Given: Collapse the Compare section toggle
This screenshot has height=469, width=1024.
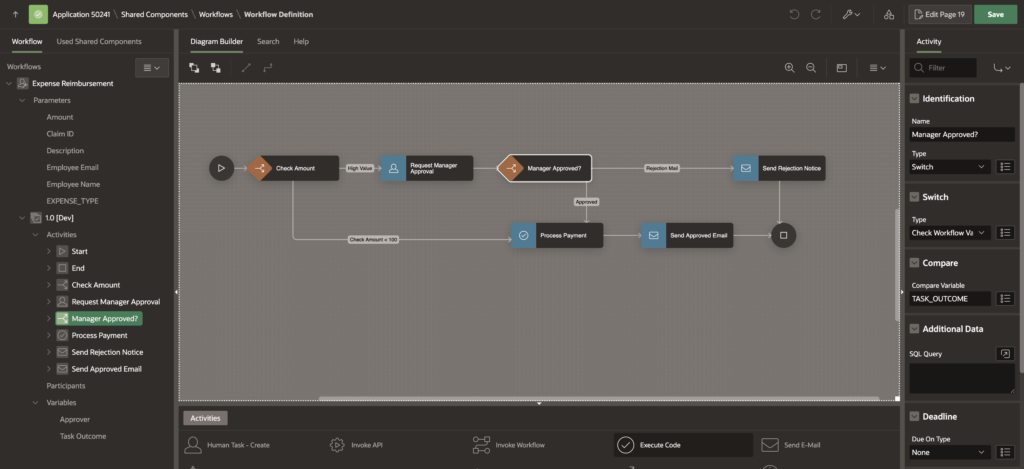Looking at the screenshot, I should (914, 263).
